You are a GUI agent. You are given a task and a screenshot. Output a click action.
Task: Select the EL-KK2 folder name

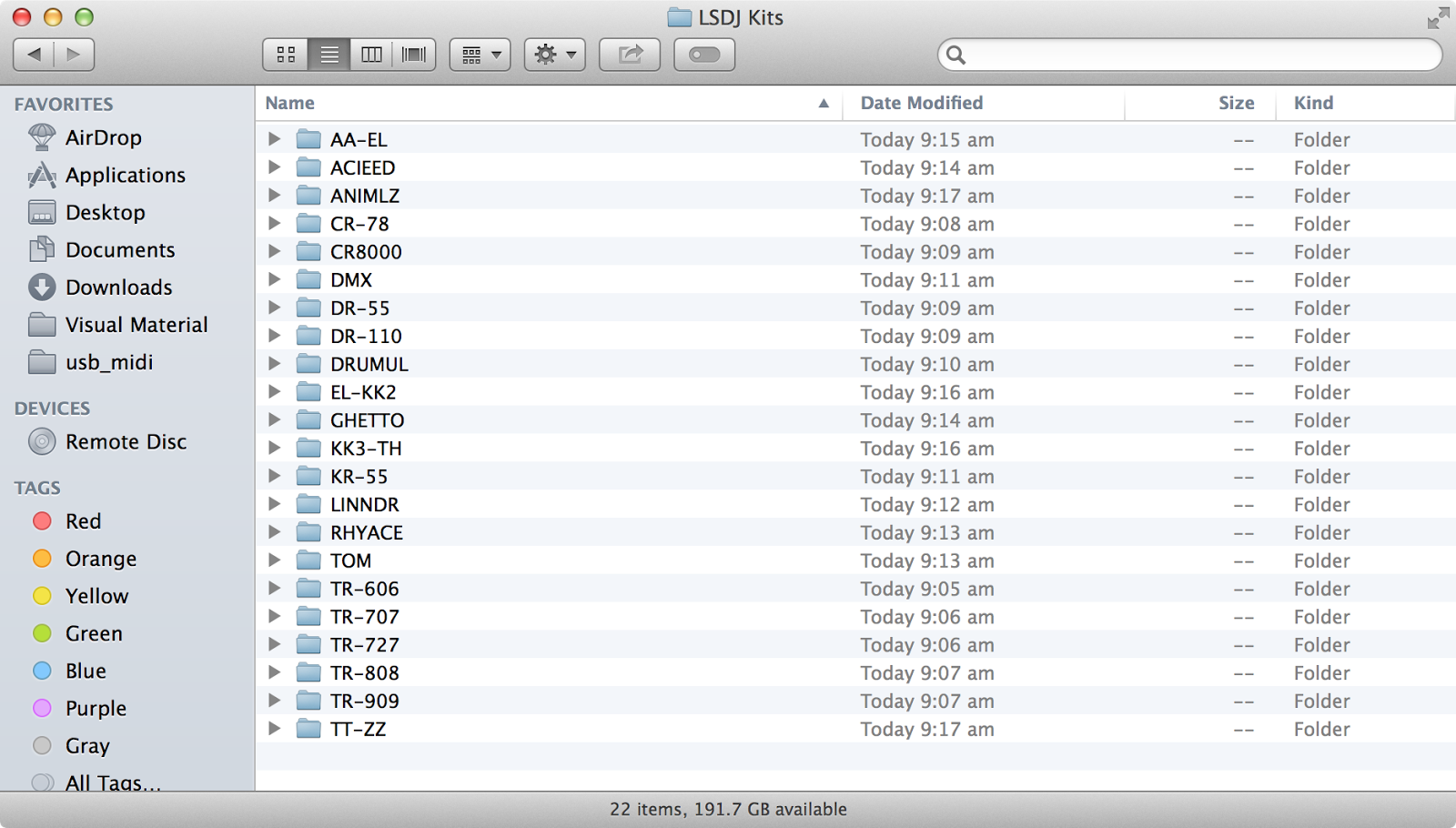(x=363, y=392)
